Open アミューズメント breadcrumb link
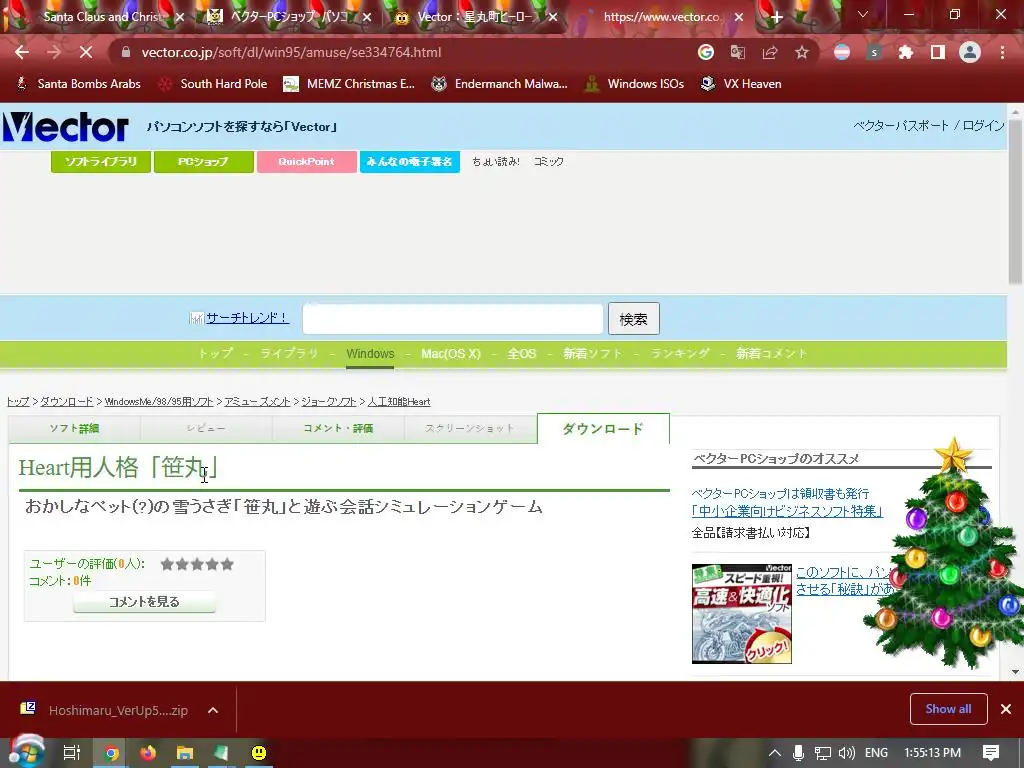 (x=257, y=402)
